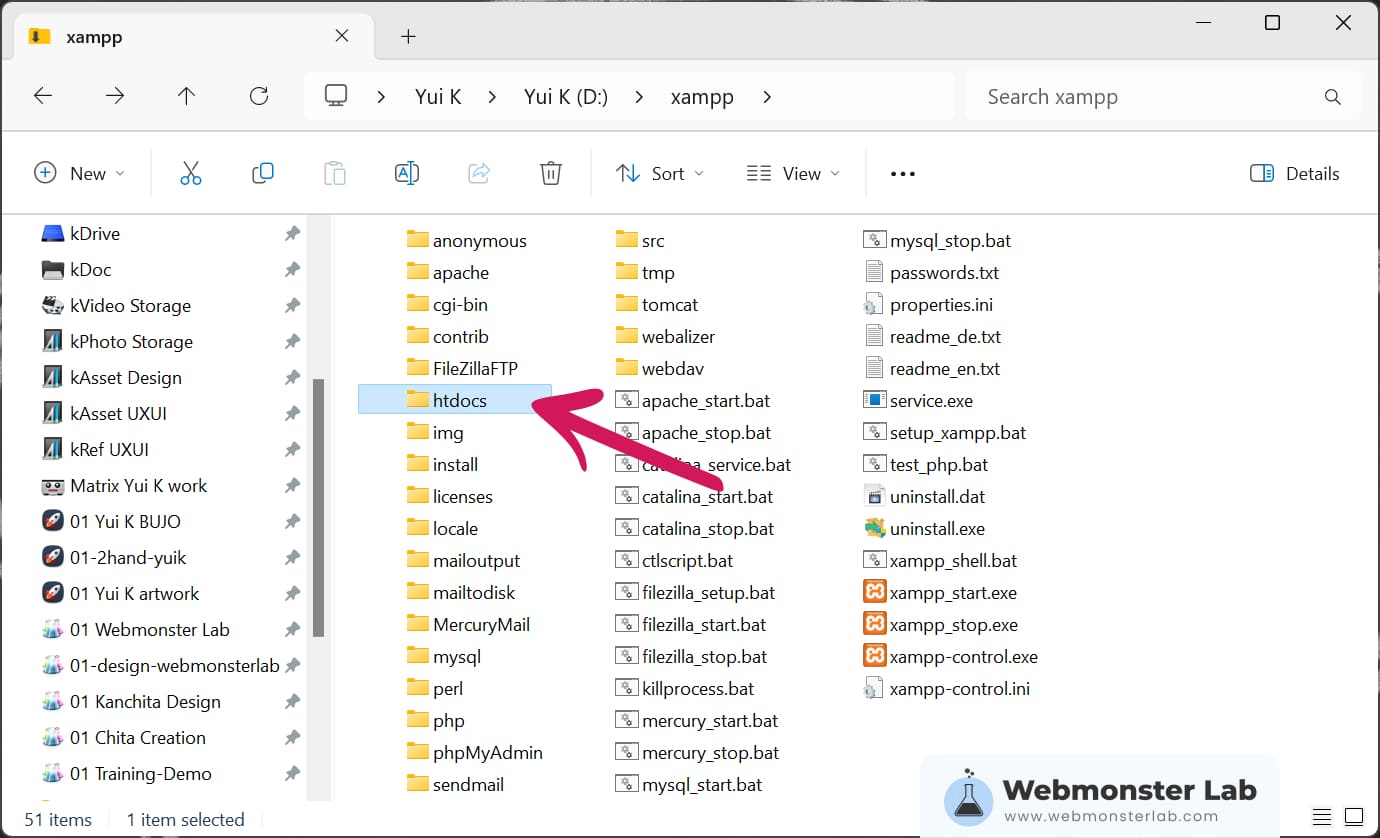1380x838 pixels.
Task: Go up one folder level
Action: (186, 96)
